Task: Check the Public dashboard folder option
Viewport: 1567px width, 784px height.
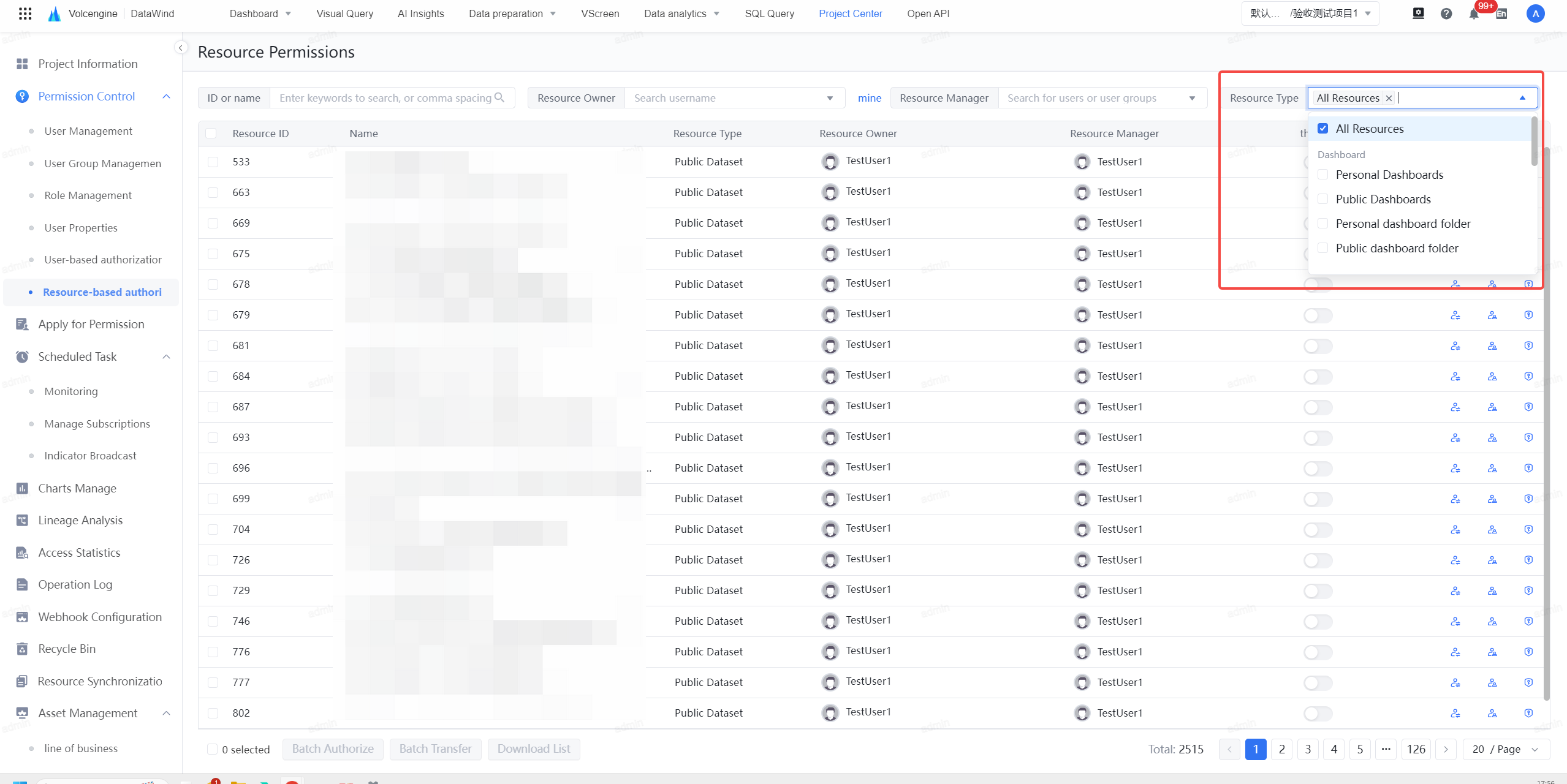Action: tap(1322, 248)
